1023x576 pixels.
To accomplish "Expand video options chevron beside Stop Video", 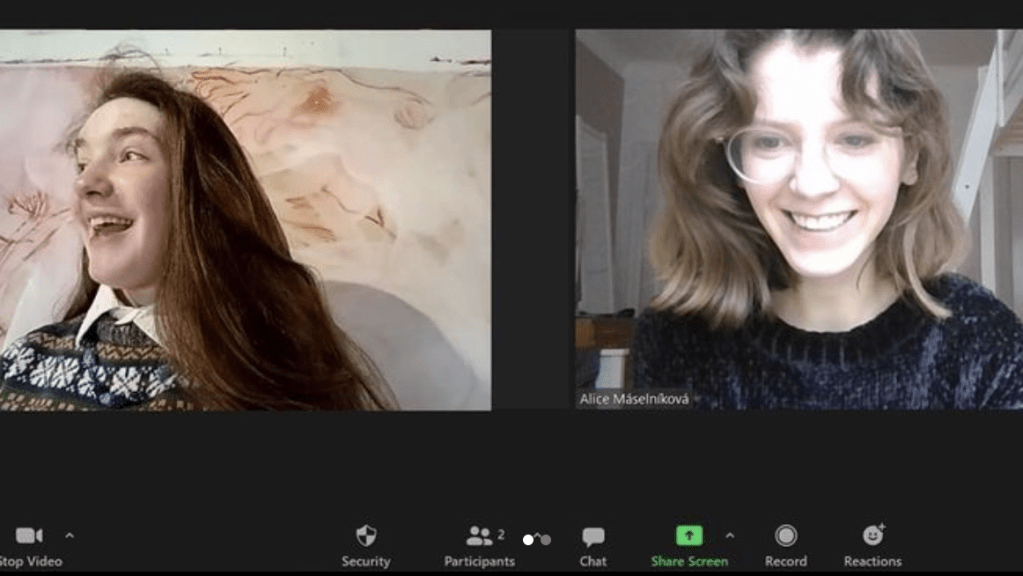I will pyautogui.click(x=69, y=536).
